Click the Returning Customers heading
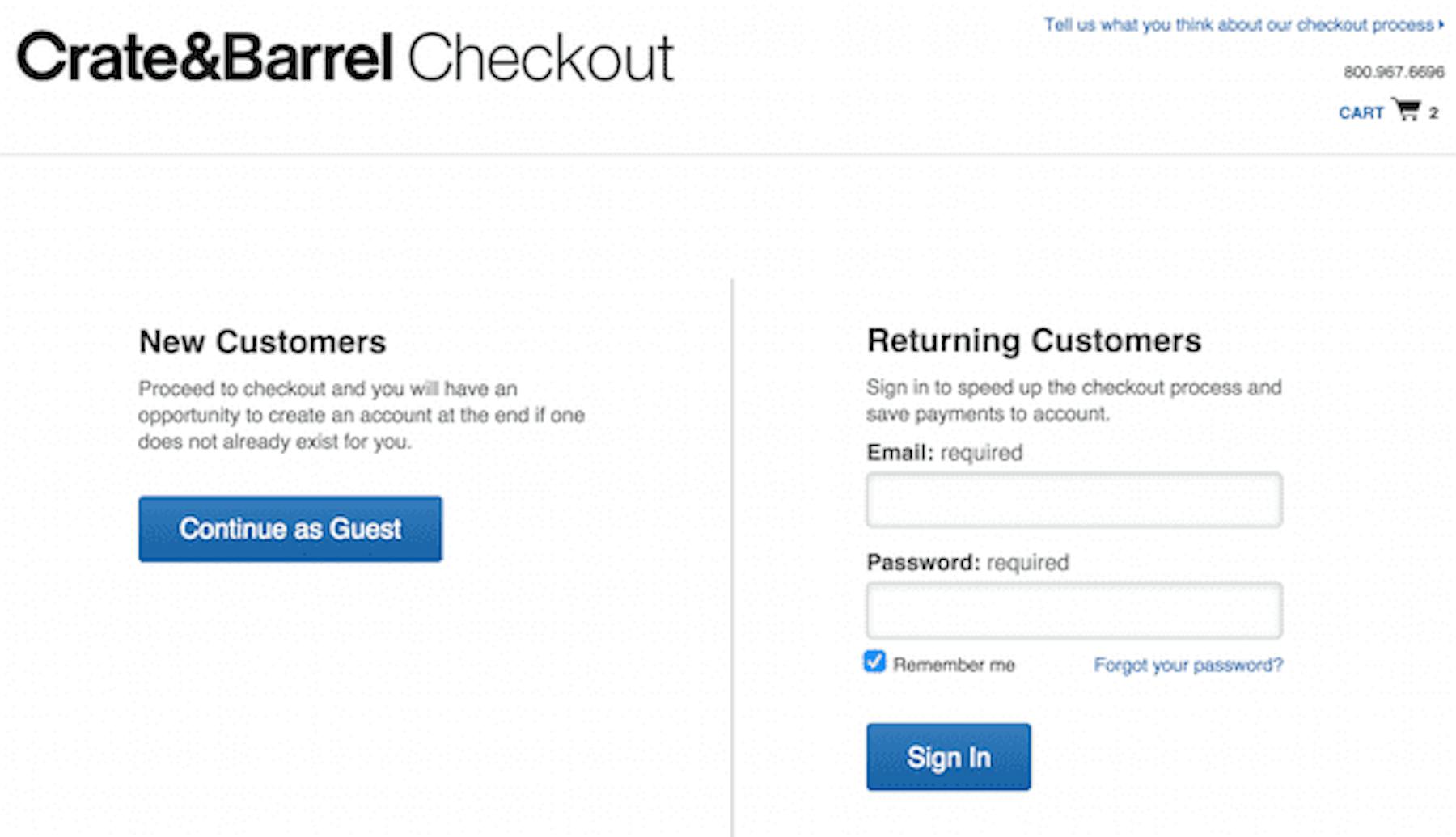The height and width of the screenshot is (837, 1456). tap(1035, 340)
